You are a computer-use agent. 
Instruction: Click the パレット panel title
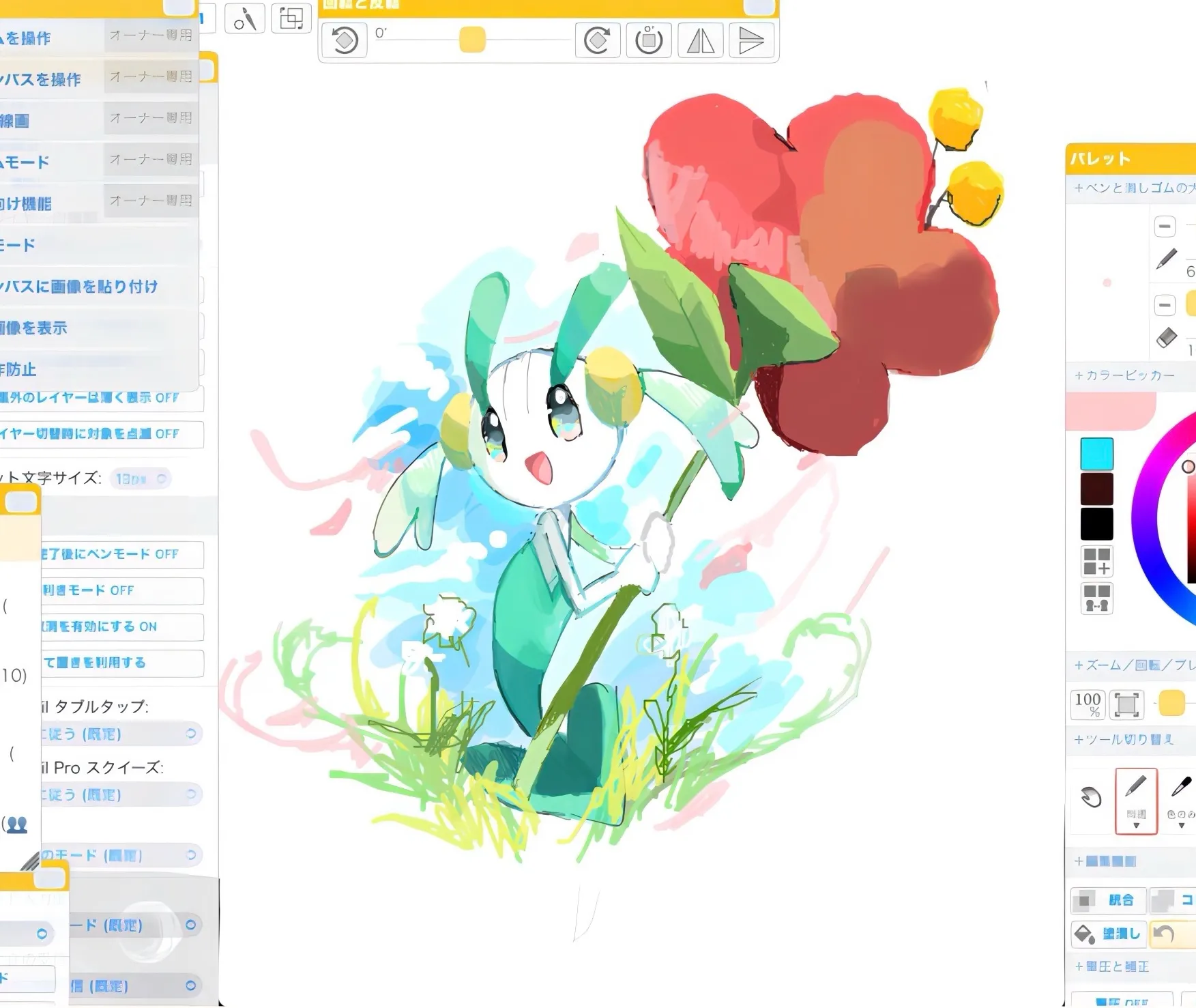point(1100,159)
